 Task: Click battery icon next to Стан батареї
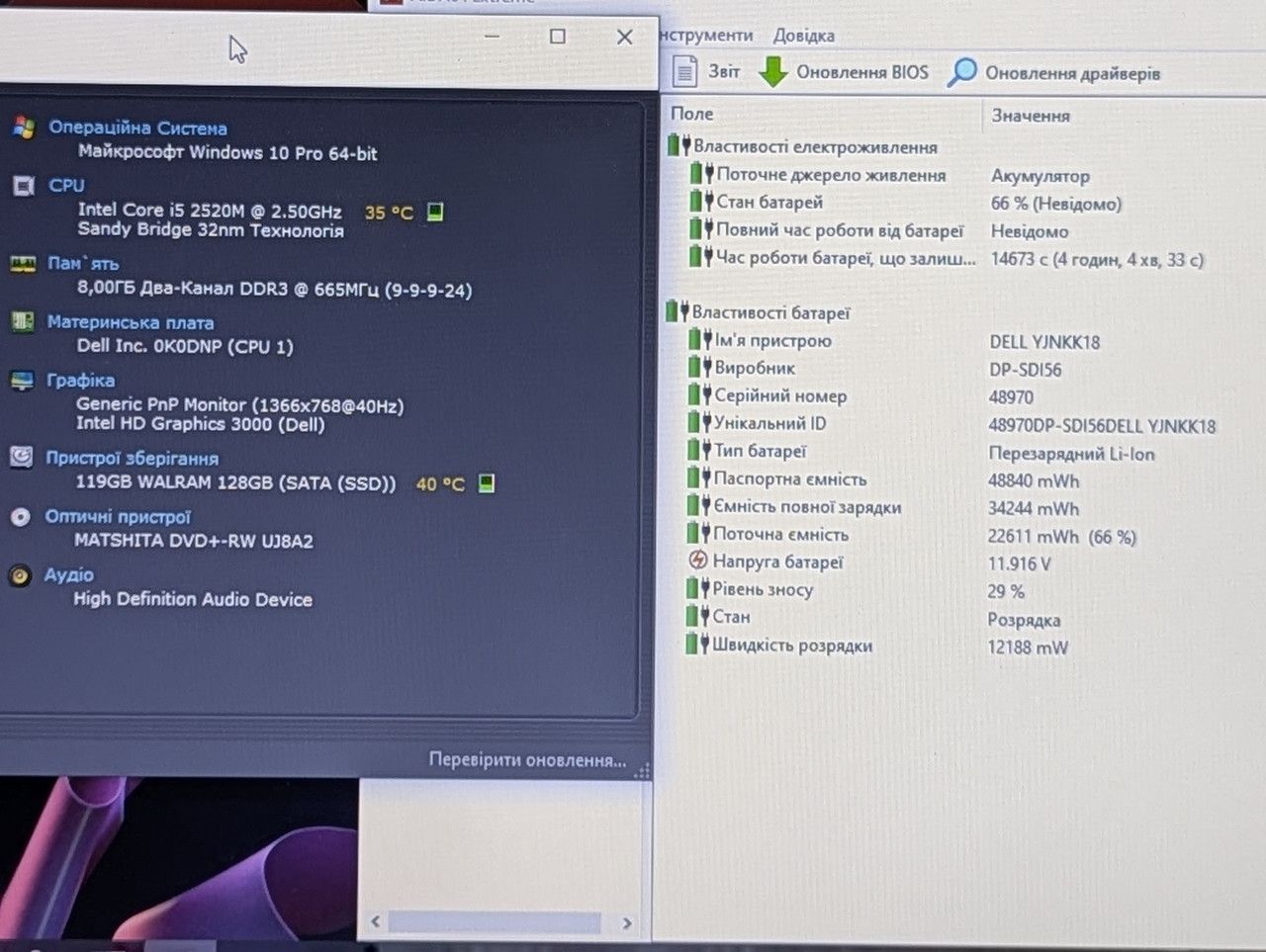702,202
